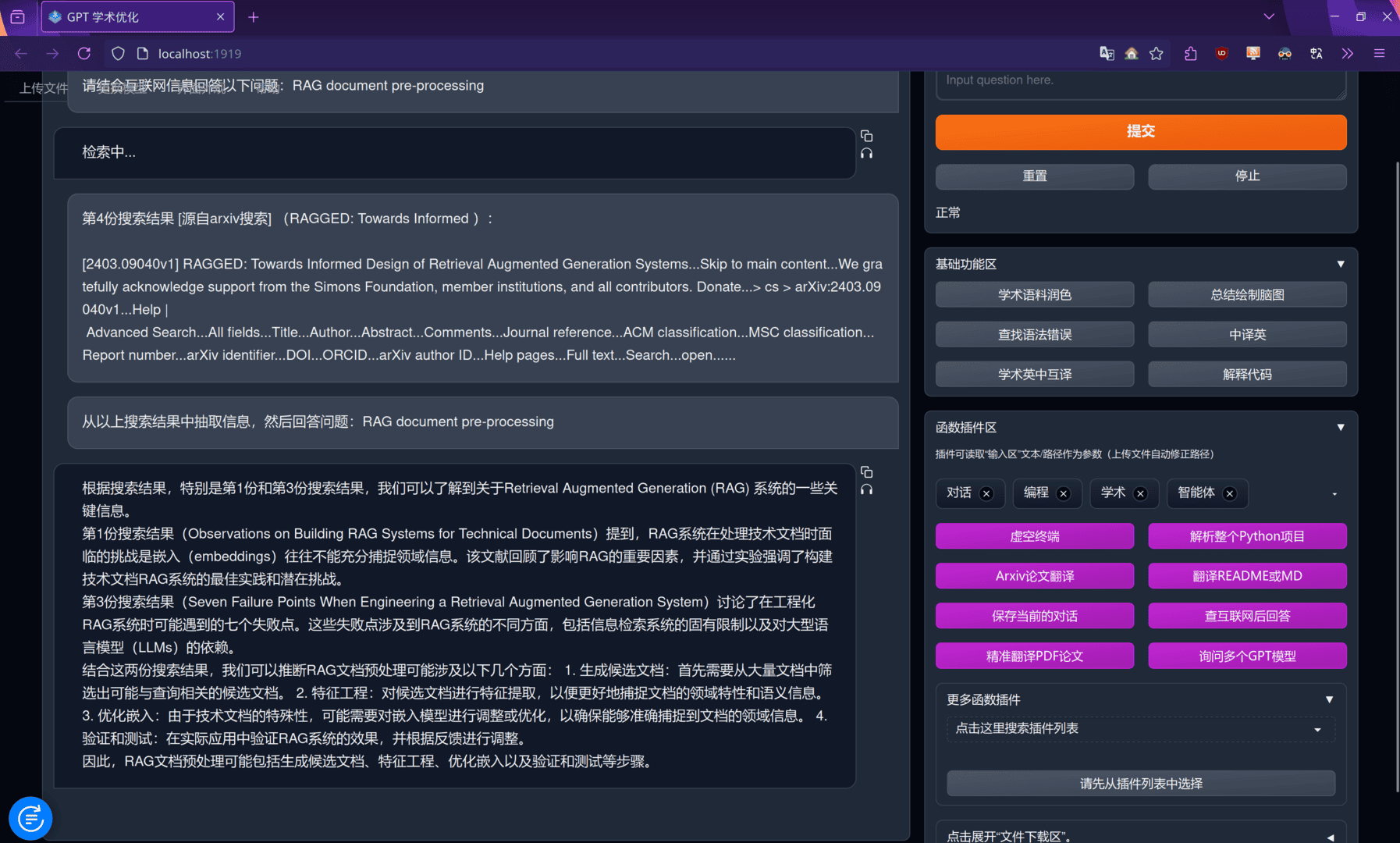Click '保存当前的对话' plugin button
This screenshot has height=843, width=1400.
[1035, 616]
